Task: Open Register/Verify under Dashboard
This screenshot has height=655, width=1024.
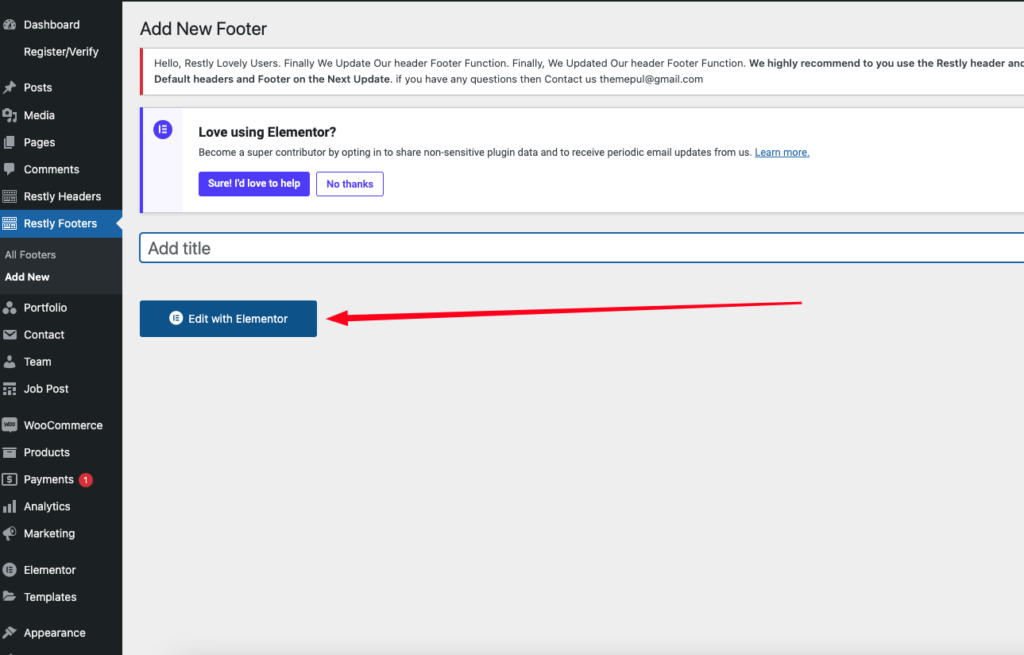Action: pos(61,52)
